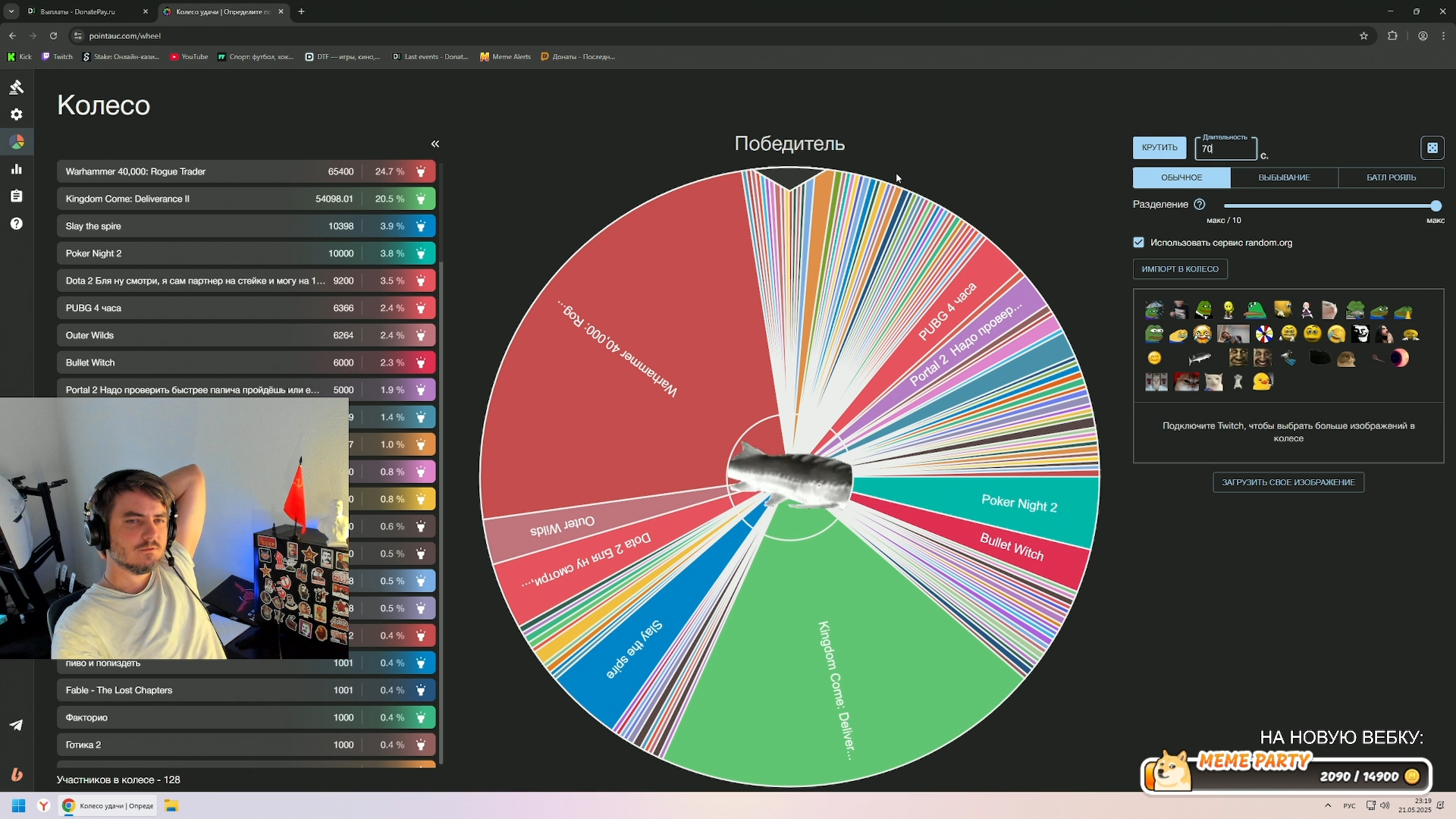1456x819 pixels.
Task: Open the help question-mark sidebar icon
Action: [x=17, y=224]
